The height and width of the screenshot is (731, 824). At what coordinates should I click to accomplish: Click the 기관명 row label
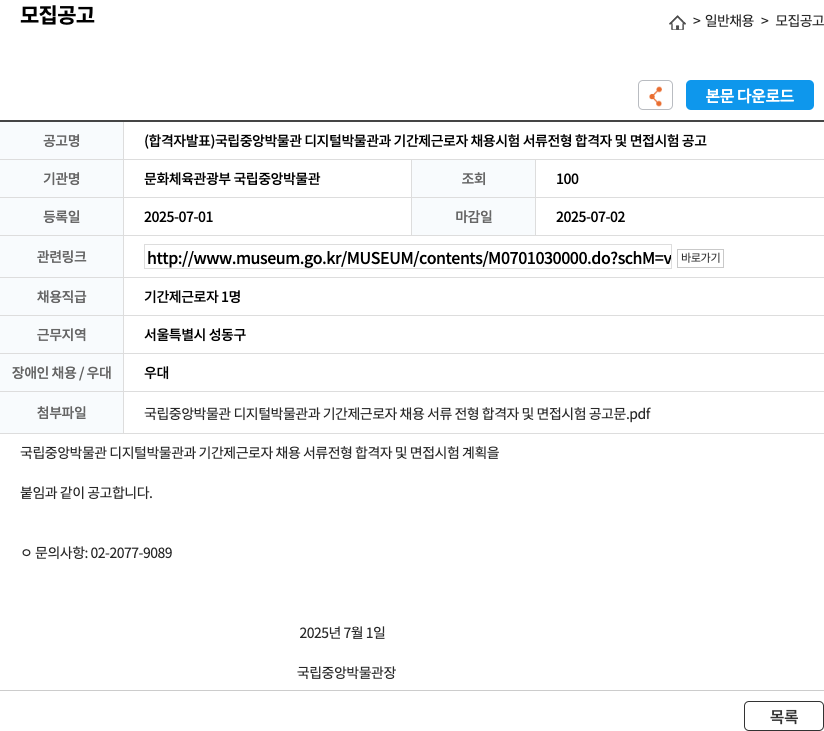[x=61, y=179]
